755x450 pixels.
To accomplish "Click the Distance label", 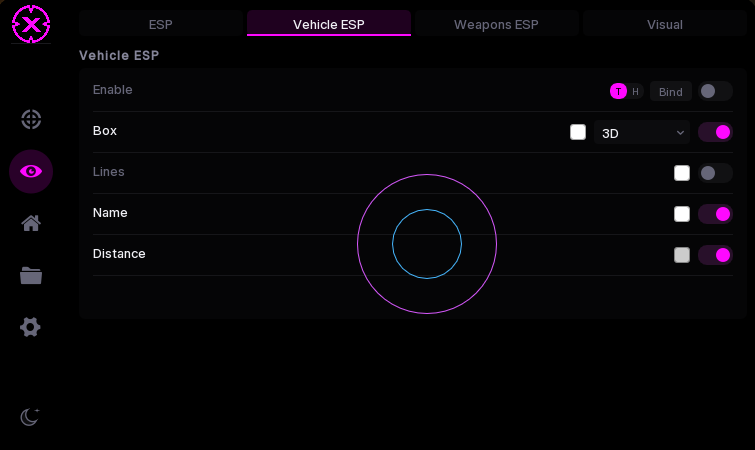I will [x=119, y=254].
